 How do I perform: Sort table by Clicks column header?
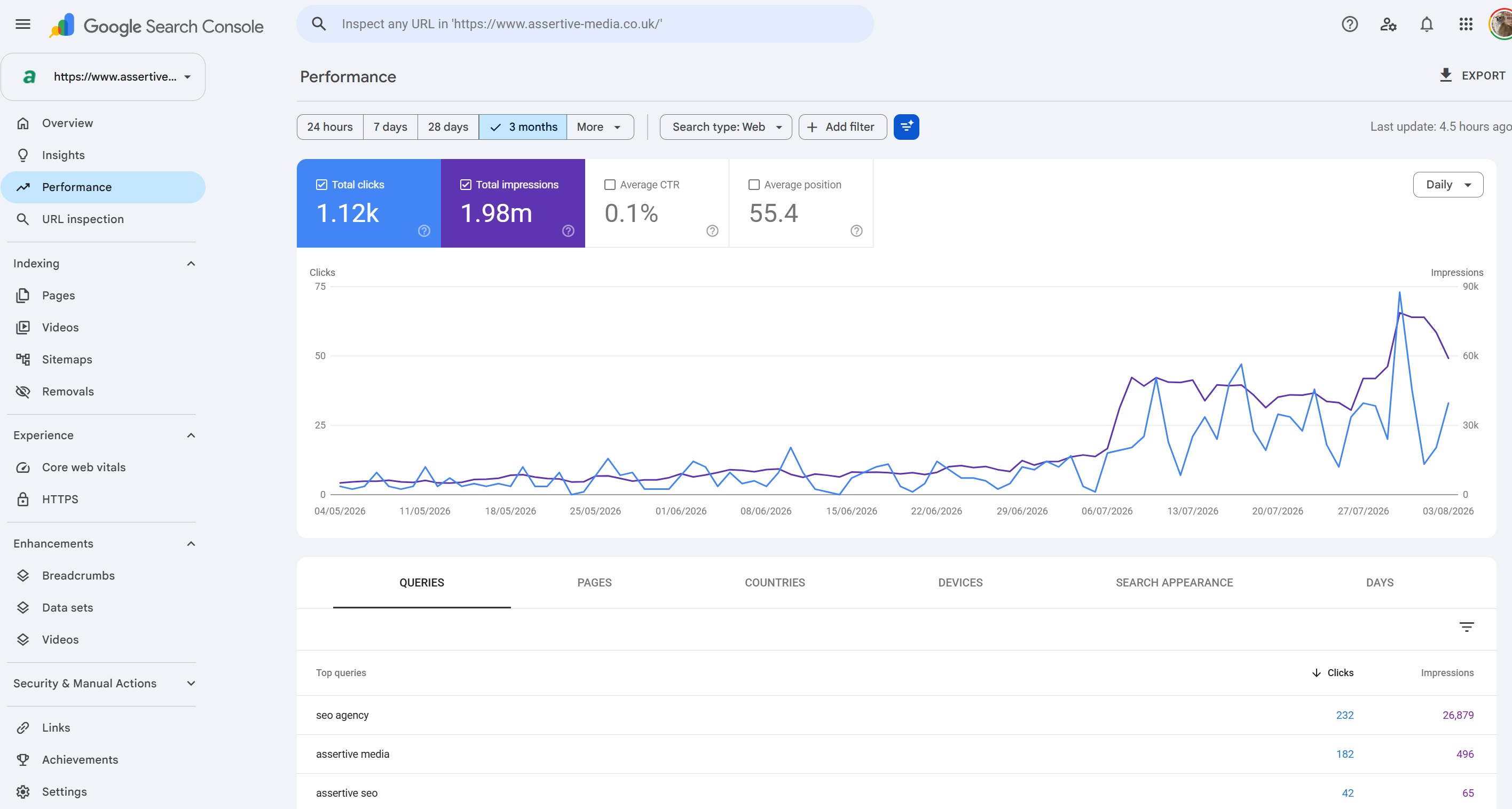point(1333,673)
